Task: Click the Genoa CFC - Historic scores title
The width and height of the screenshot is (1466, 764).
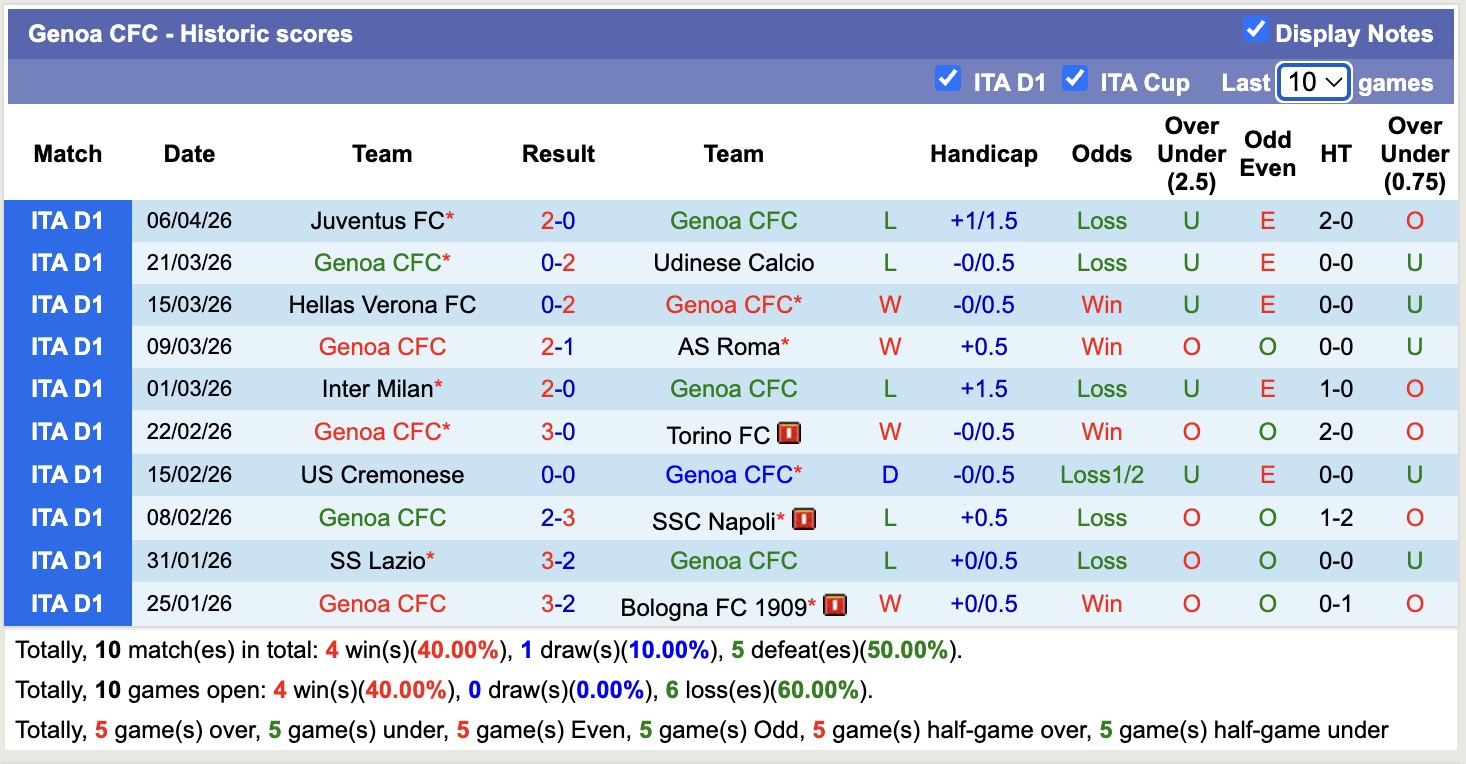Action: point(186,33)
